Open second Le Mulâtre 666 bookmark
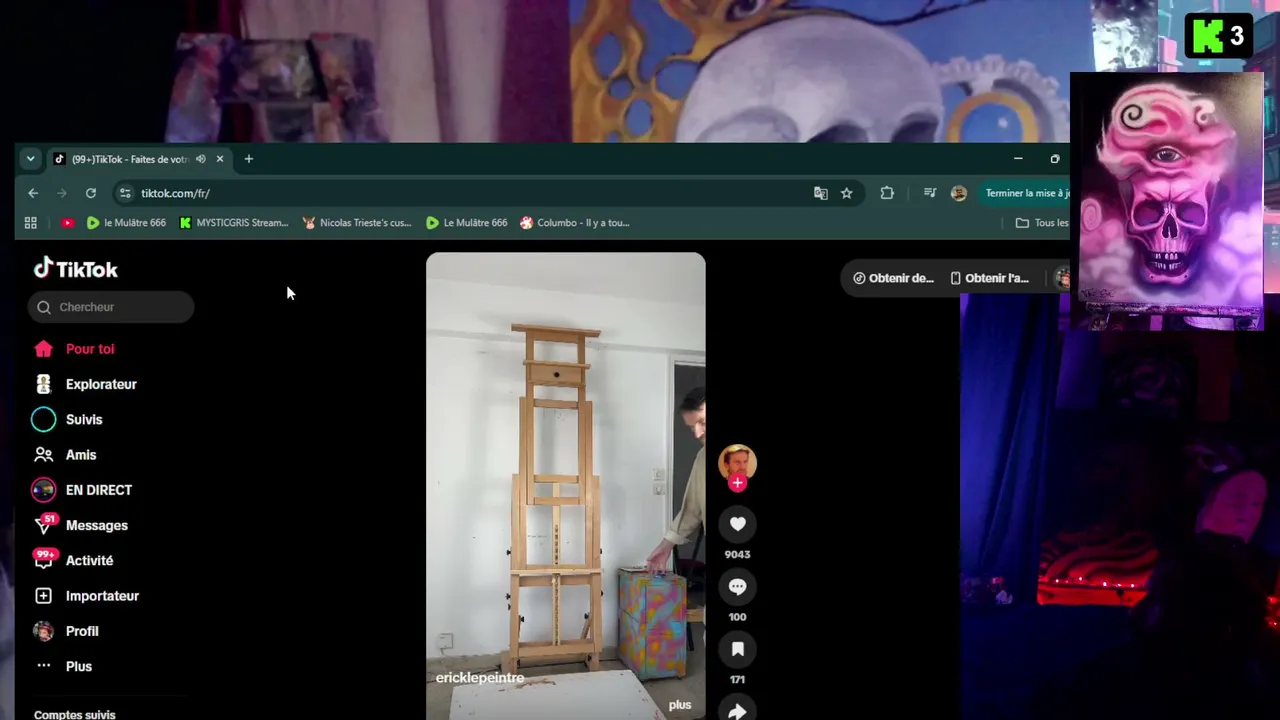 click(466, 223)
